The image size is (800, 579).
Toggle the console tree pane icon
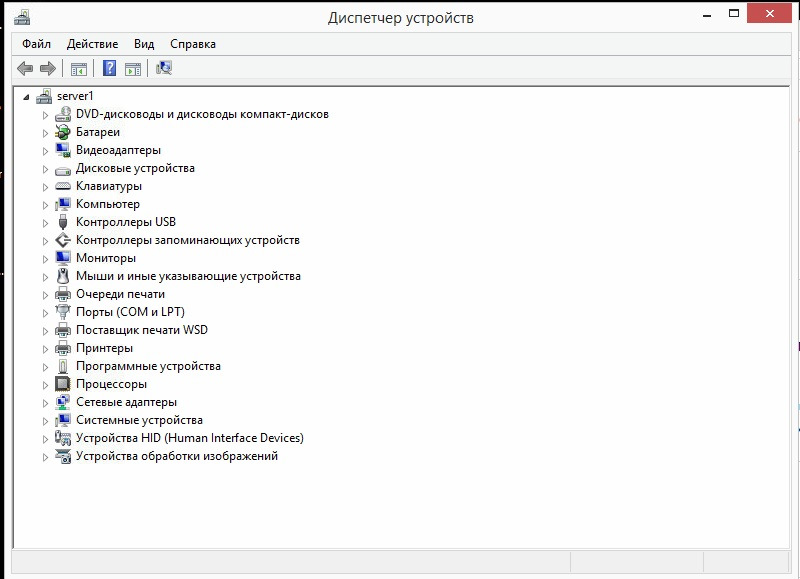click(x=79, y=68)
